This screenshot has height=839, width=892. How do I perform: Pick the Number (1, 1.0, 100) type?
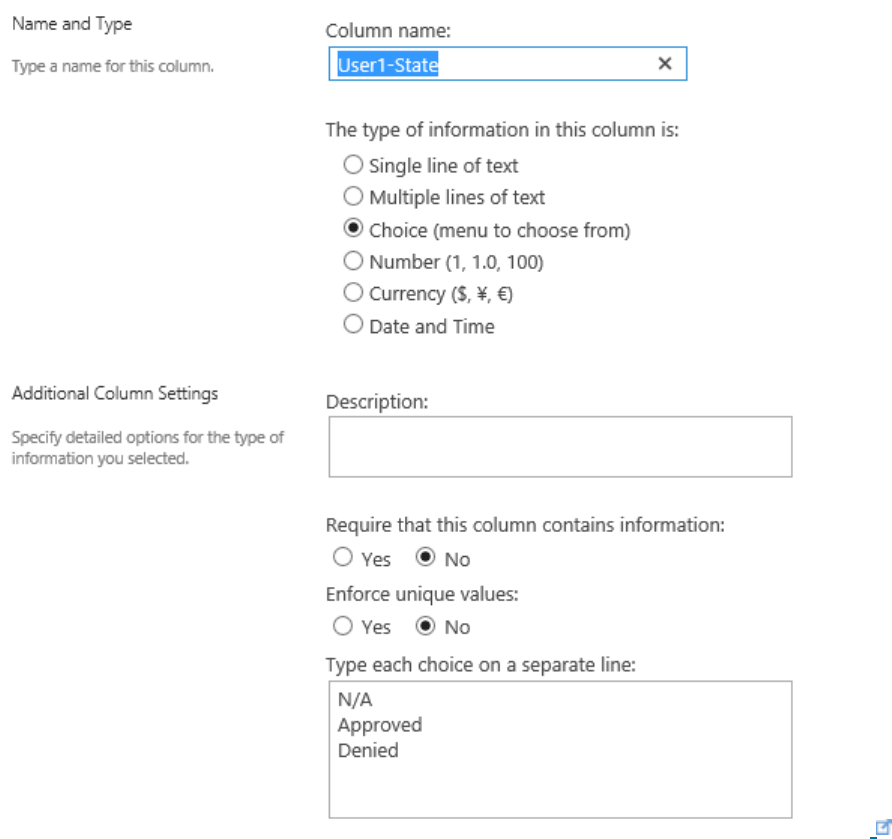coord(351,261)
